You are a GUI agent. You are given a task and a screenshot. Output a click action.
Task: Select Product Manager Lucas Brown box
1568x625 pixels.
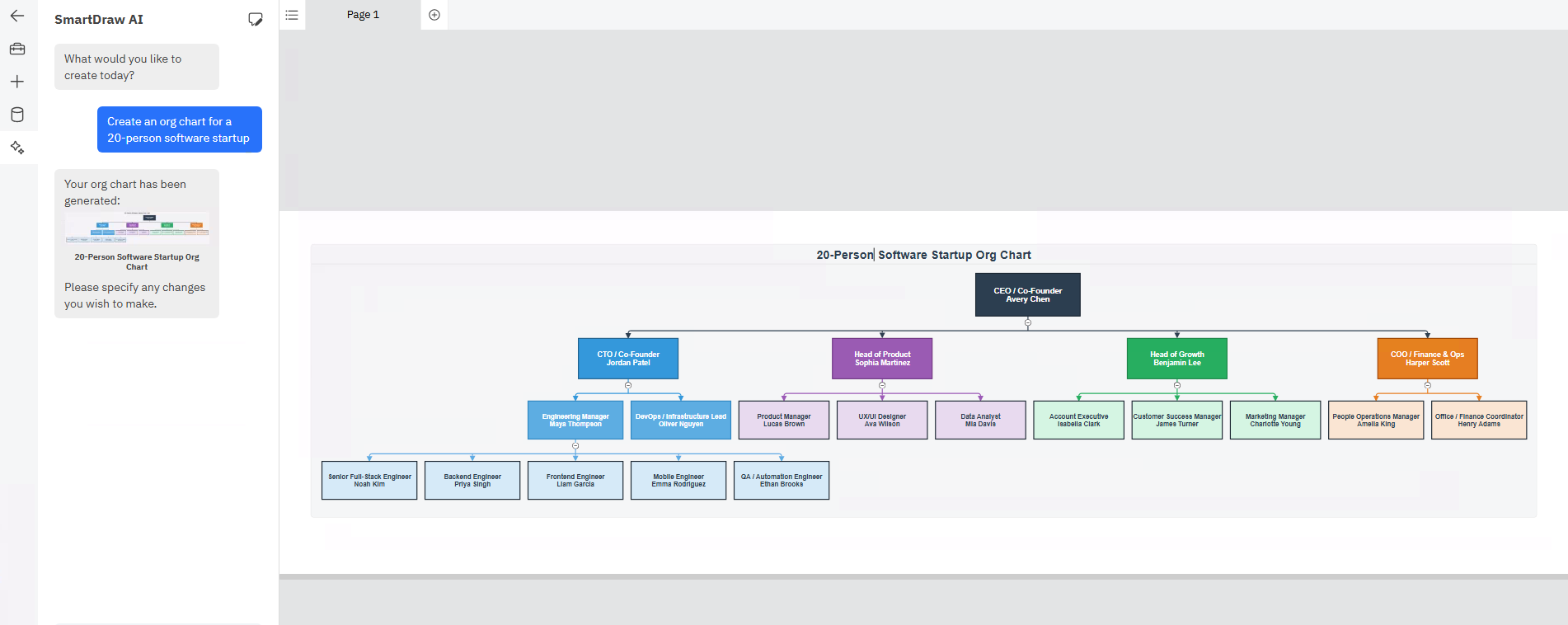point(784,420)
